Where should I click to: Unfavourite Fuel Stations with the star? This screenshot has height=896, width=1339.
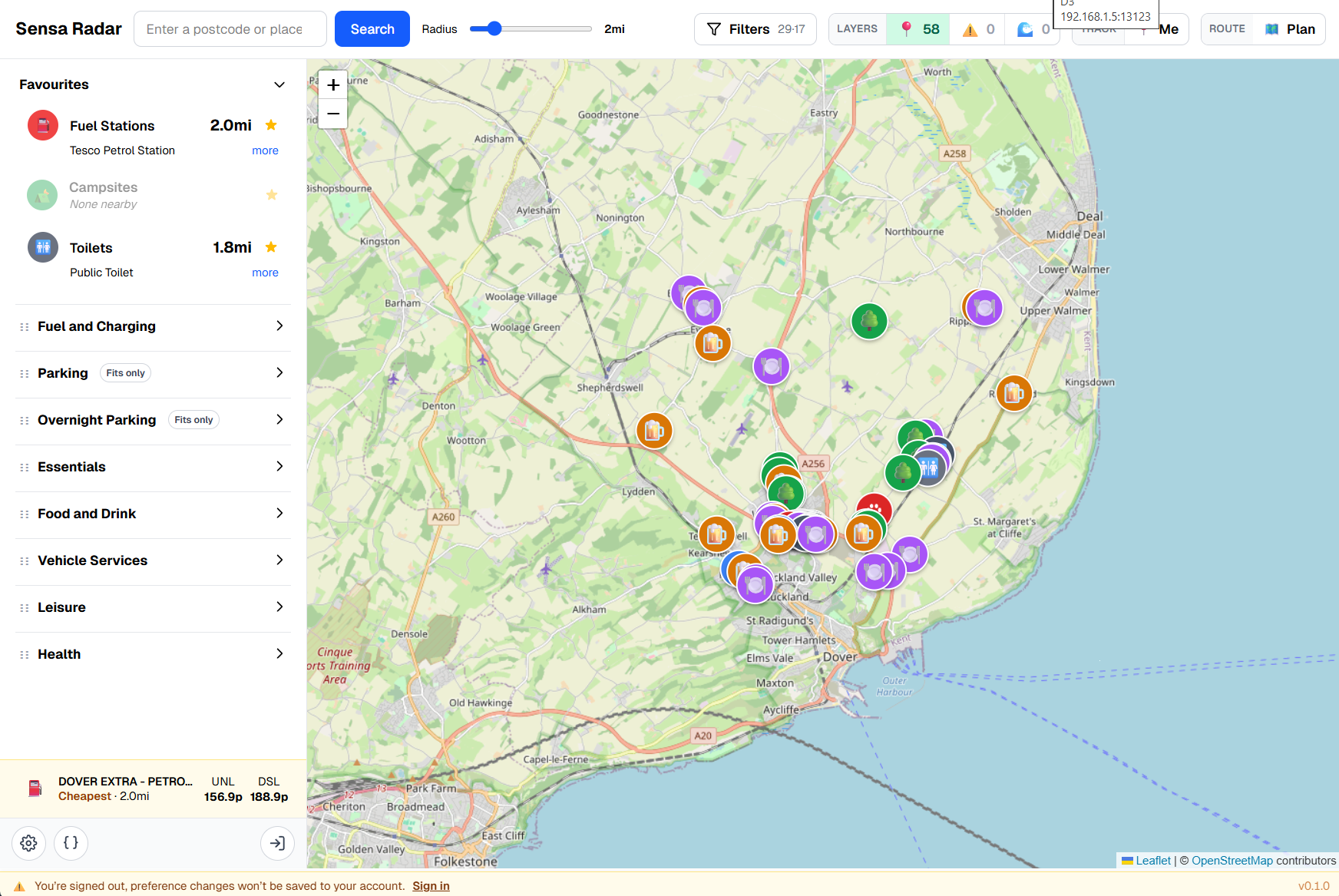point(271,125)
